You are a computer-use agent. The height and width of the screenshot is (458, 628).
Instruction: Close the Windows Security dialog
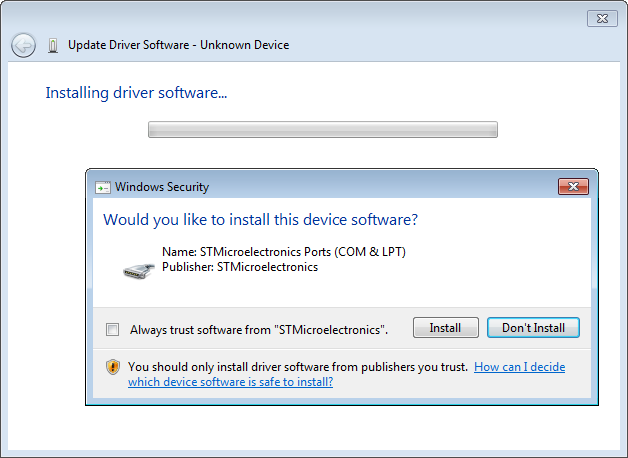tap(573, 186)
